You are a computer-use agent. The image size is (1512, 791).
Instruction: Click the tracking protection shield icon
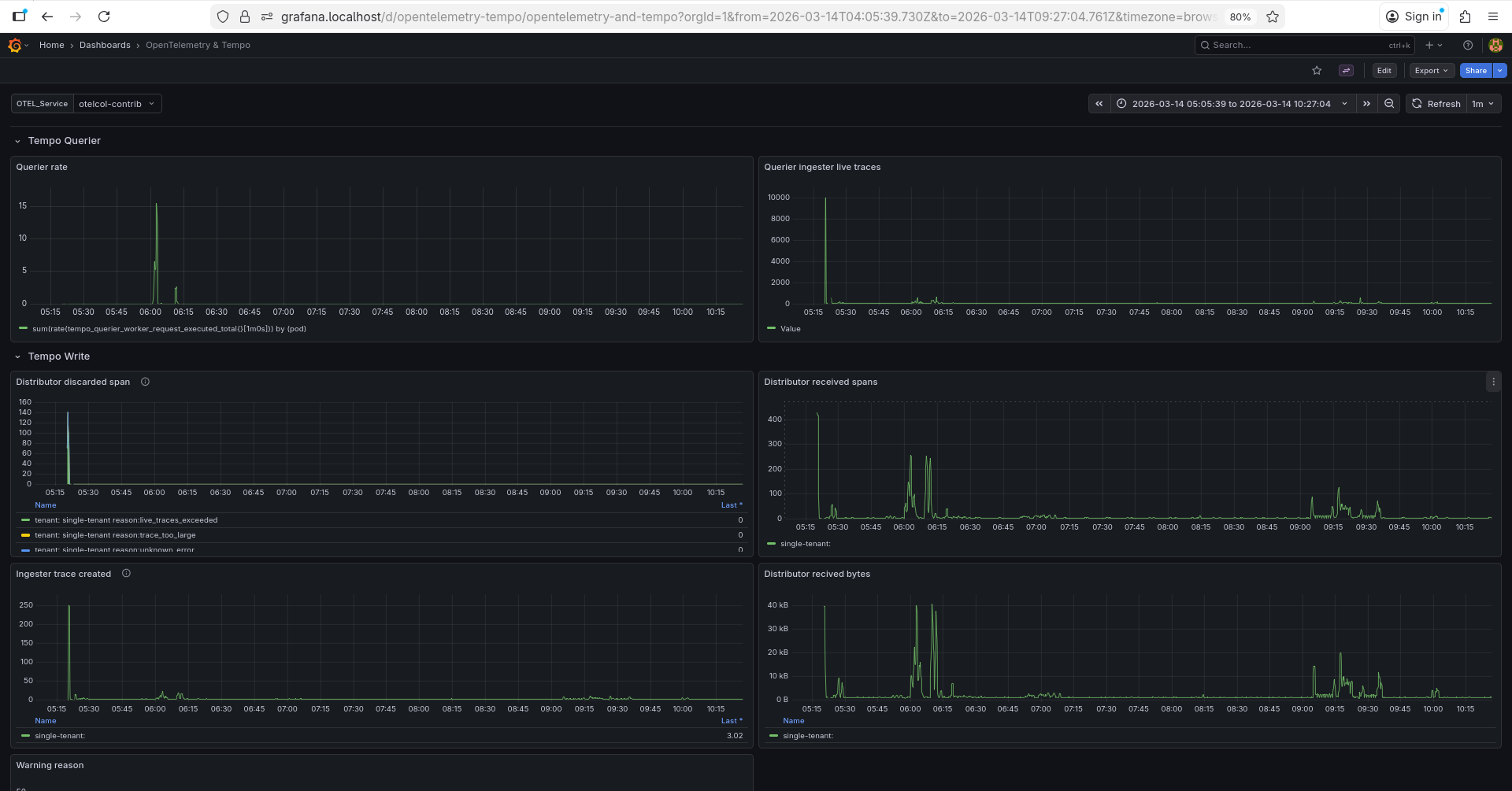coord(223,17)
